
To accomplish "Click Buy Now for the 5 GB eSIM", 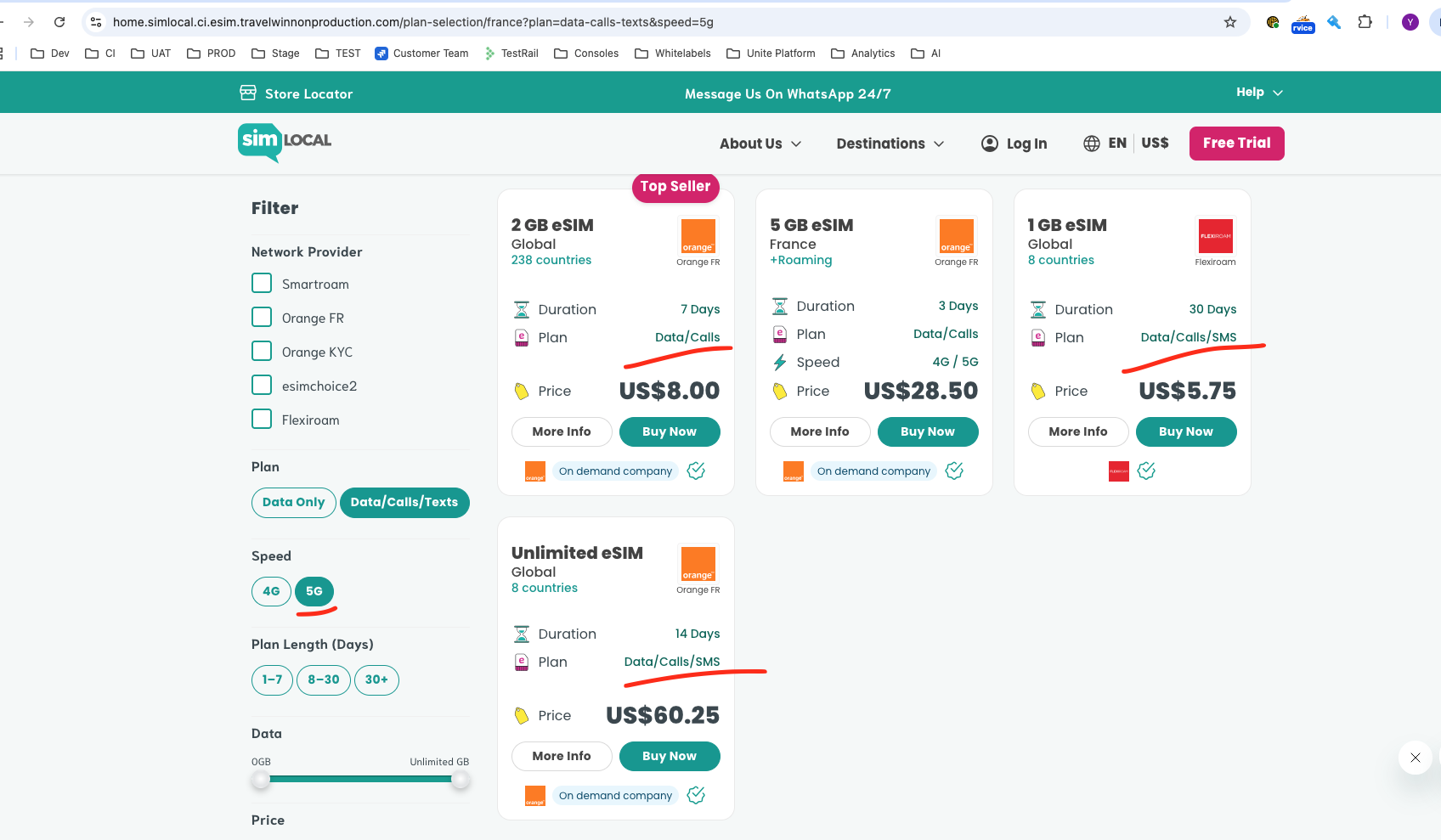I will coord(927,431).
